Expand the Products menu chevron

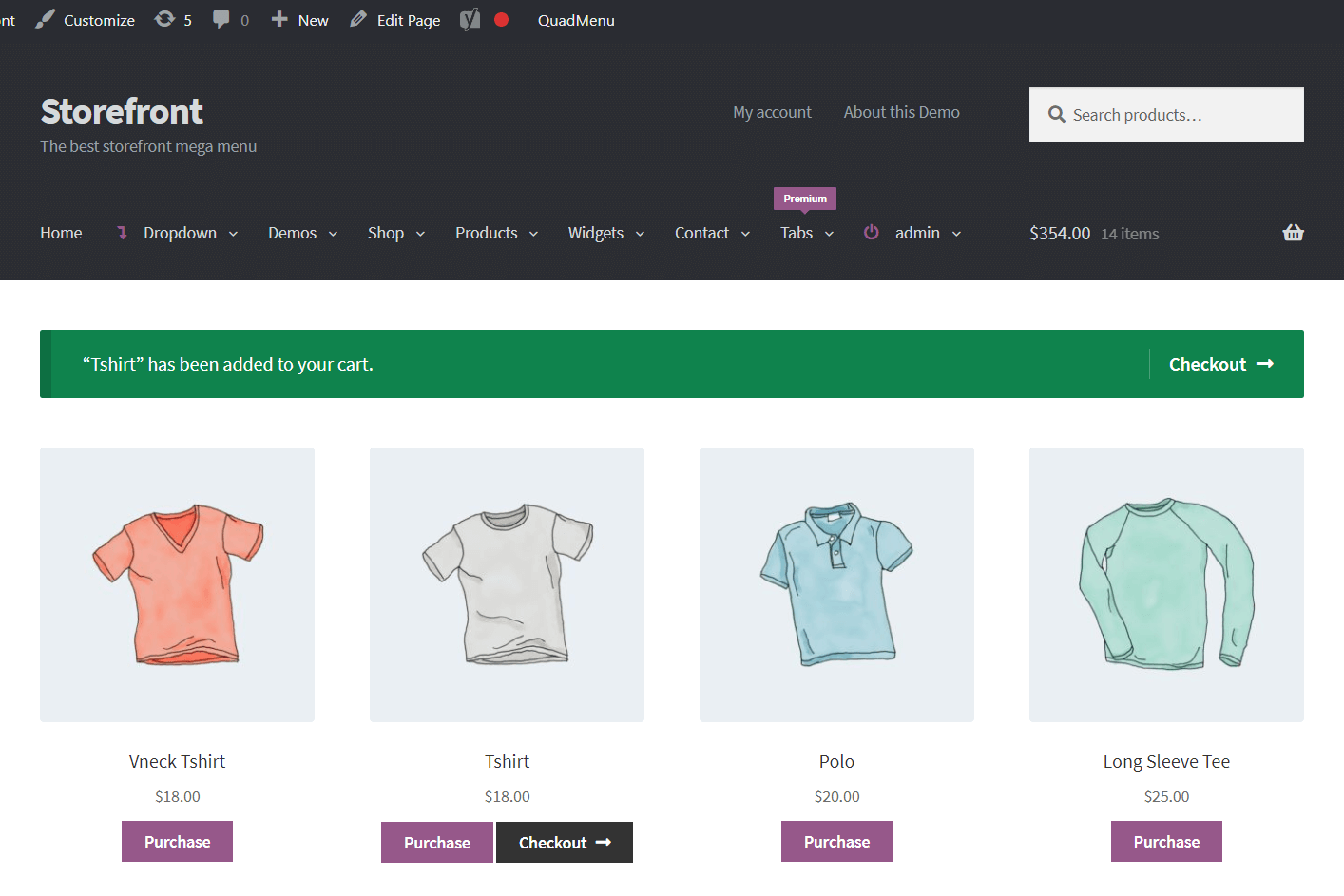coord(533,234)
